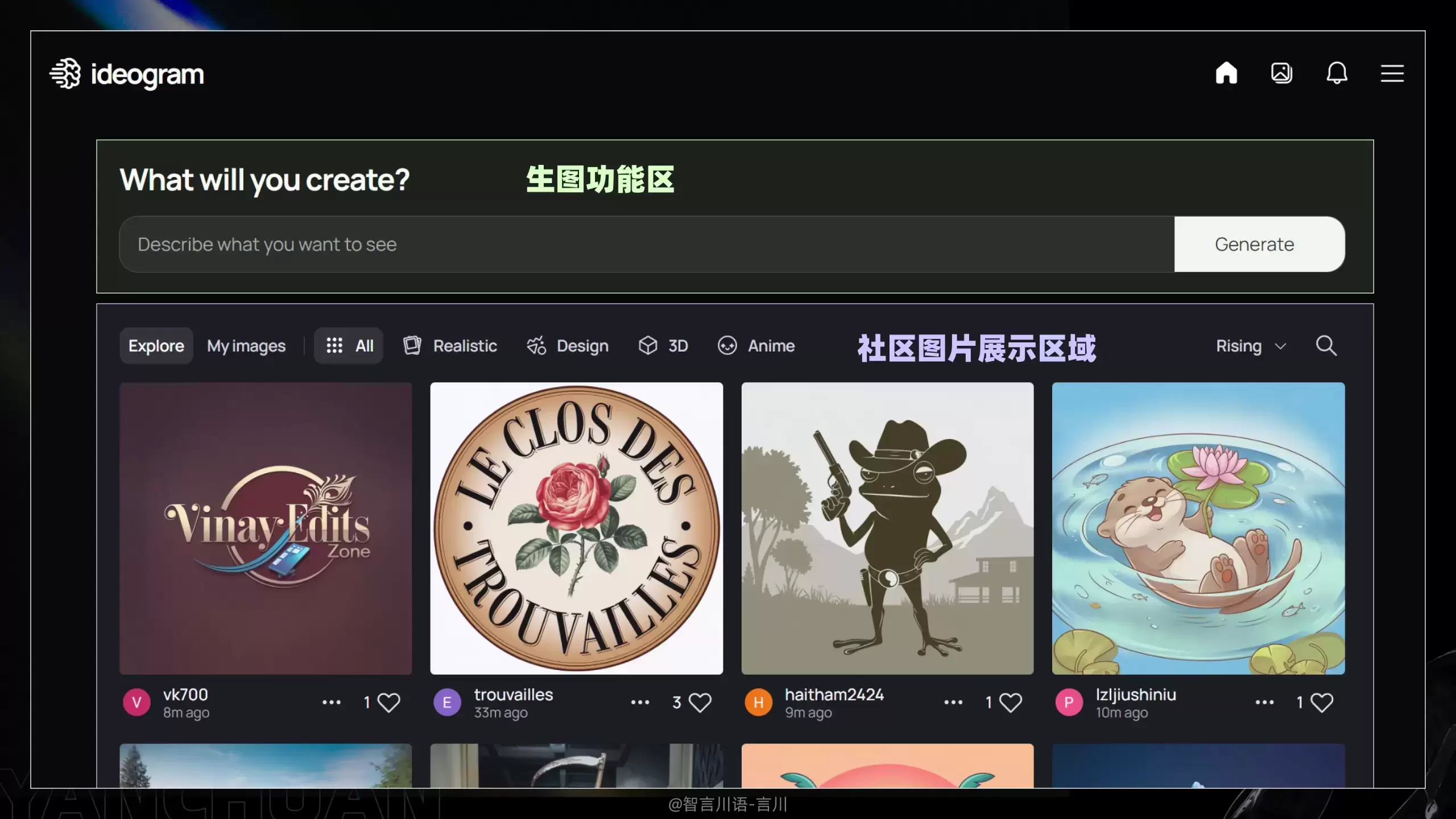Viewport: 1456px width, 819px height.
Task: Like lzljiushiniu's image with the heart
Action: pyautogui.click(x=1322, y=702)
